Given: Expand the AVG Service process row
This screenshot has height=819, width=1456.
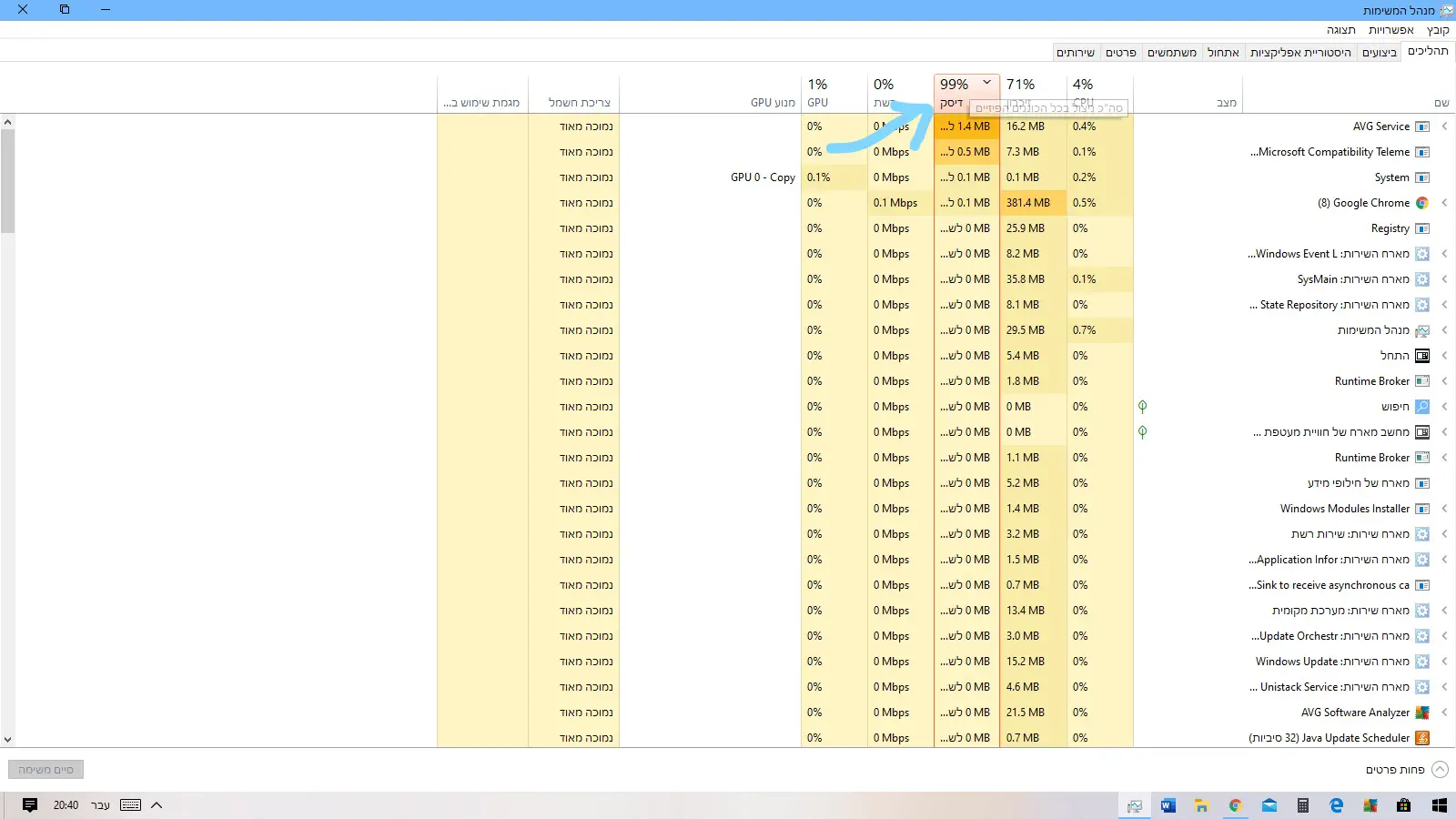Looking at the screenshot, I should [x=1444, y=126].
